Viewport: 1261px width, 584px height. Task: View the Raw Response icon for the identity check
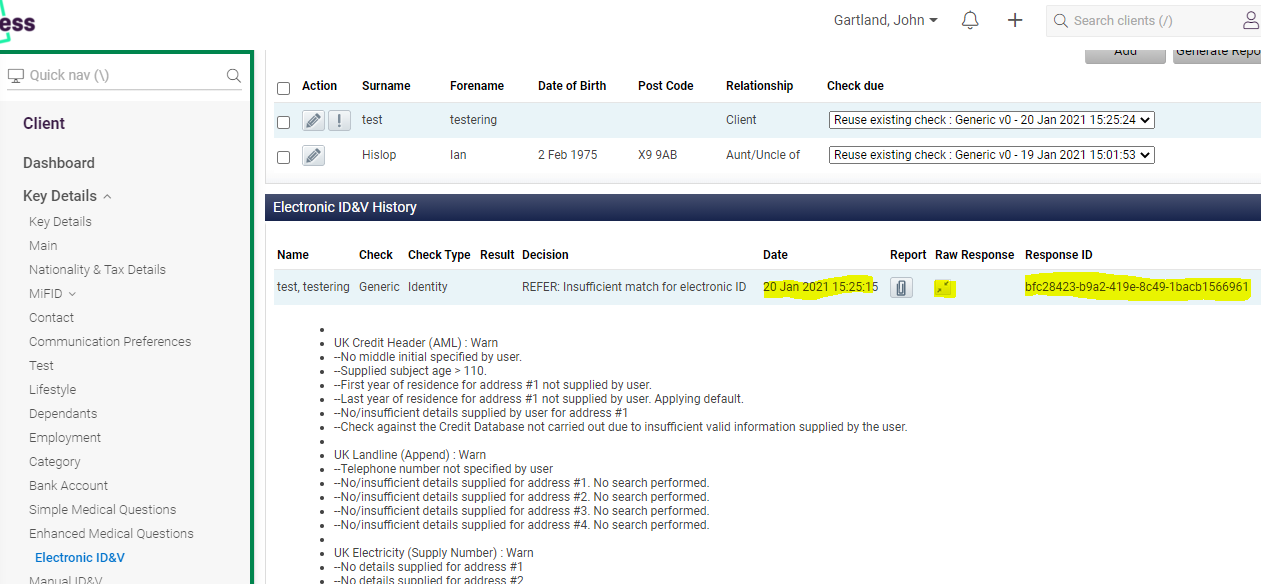point(943,287)
